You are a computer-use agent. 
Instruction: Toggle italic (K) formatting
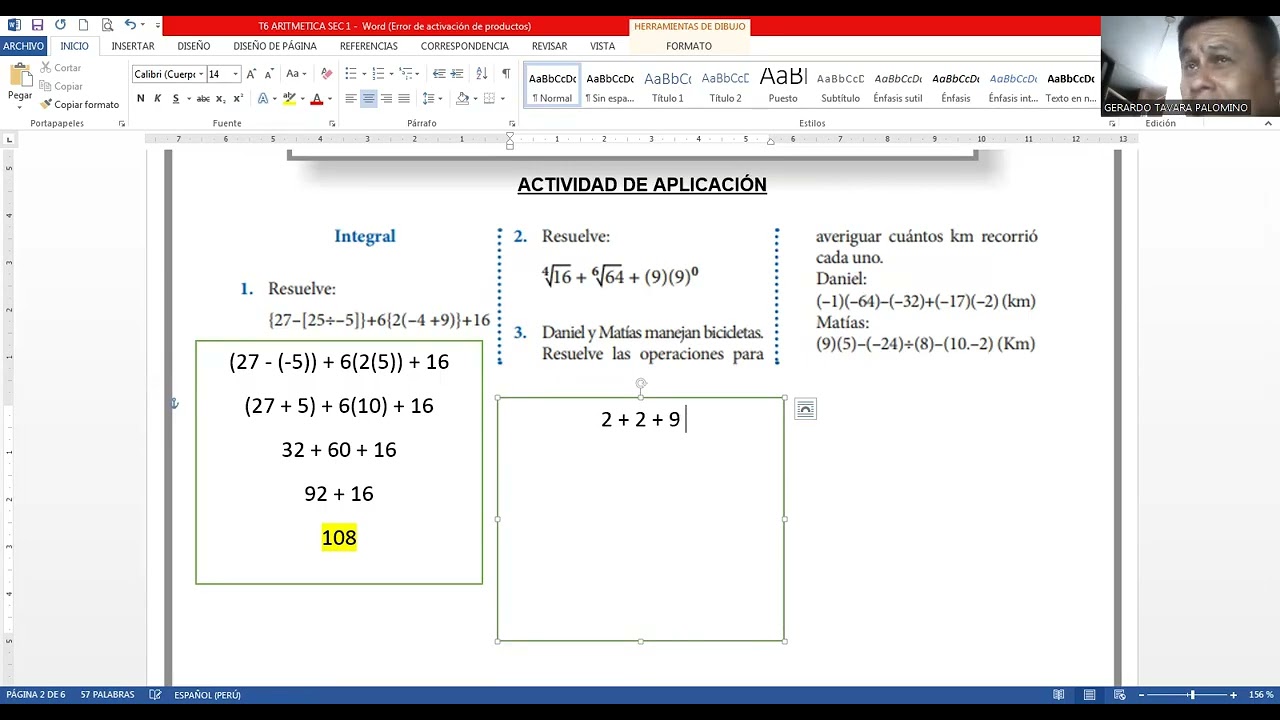(x=157, y=98)
